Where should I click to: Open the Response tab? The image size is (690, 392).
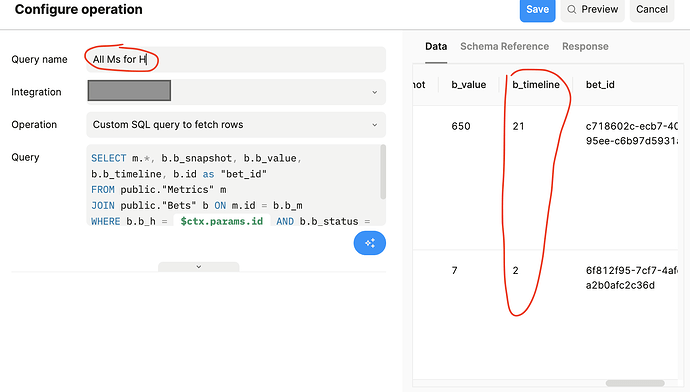click(x=585, y=47)
